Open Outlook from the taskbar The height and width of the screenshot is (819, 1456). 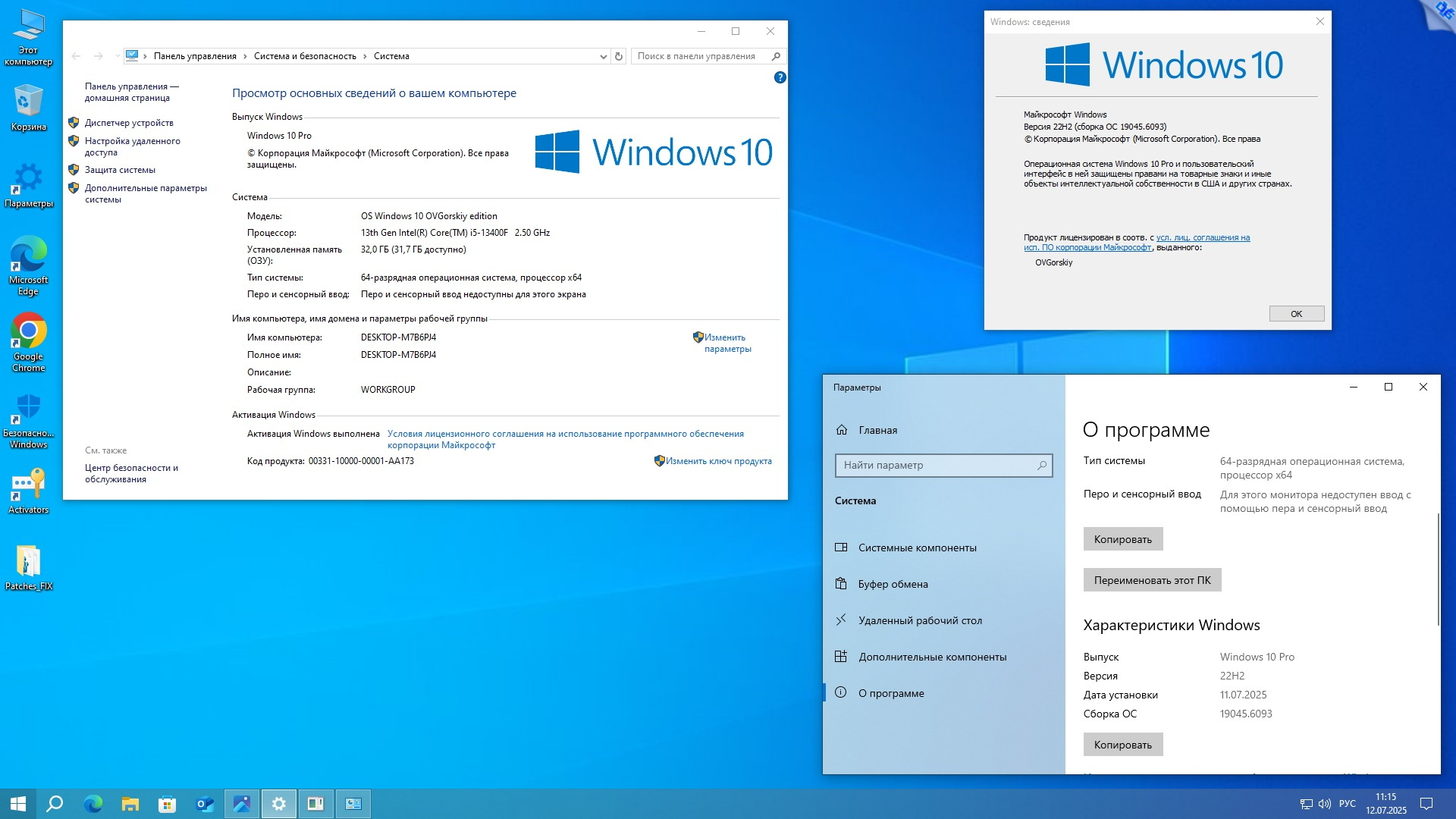click(x=205, y=804)
